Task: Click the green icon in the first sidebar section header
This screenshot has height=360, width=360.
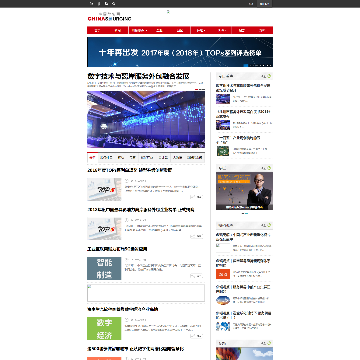Action: [269, 76]
